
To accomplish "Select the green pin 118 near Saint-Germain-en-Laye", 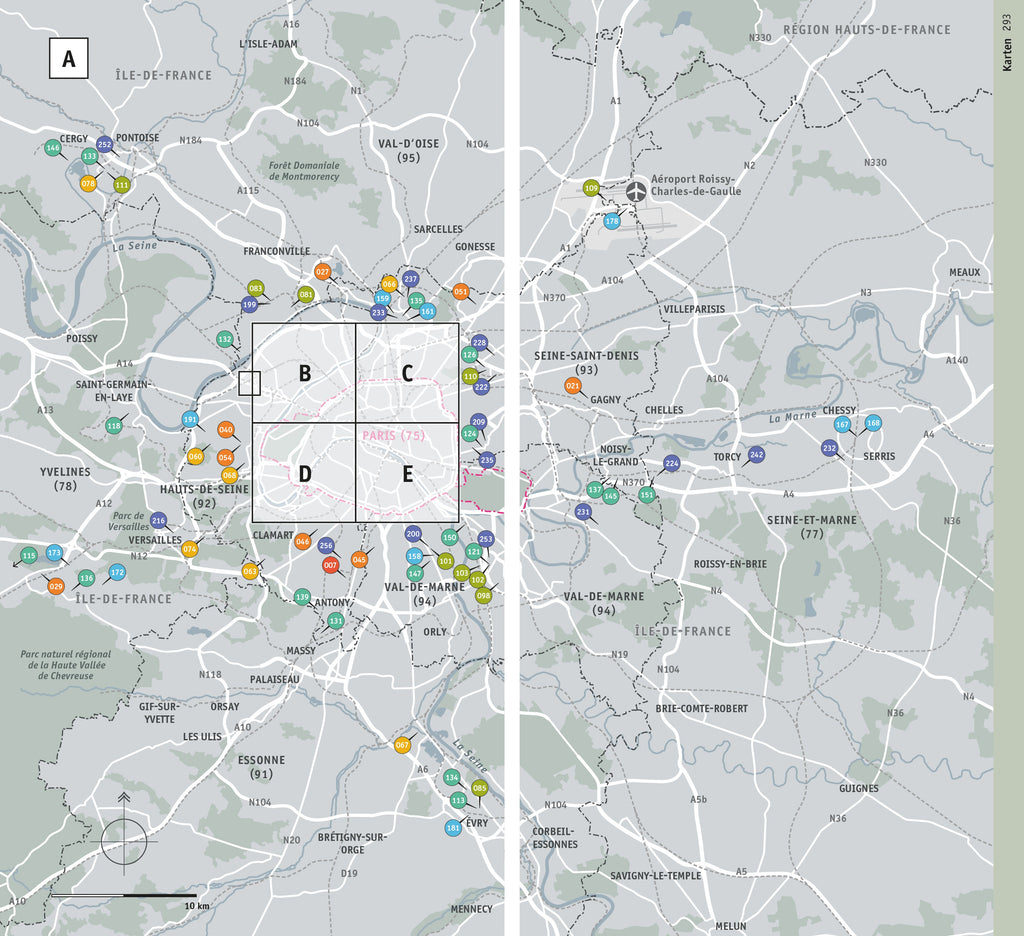I will coord(114,426).
